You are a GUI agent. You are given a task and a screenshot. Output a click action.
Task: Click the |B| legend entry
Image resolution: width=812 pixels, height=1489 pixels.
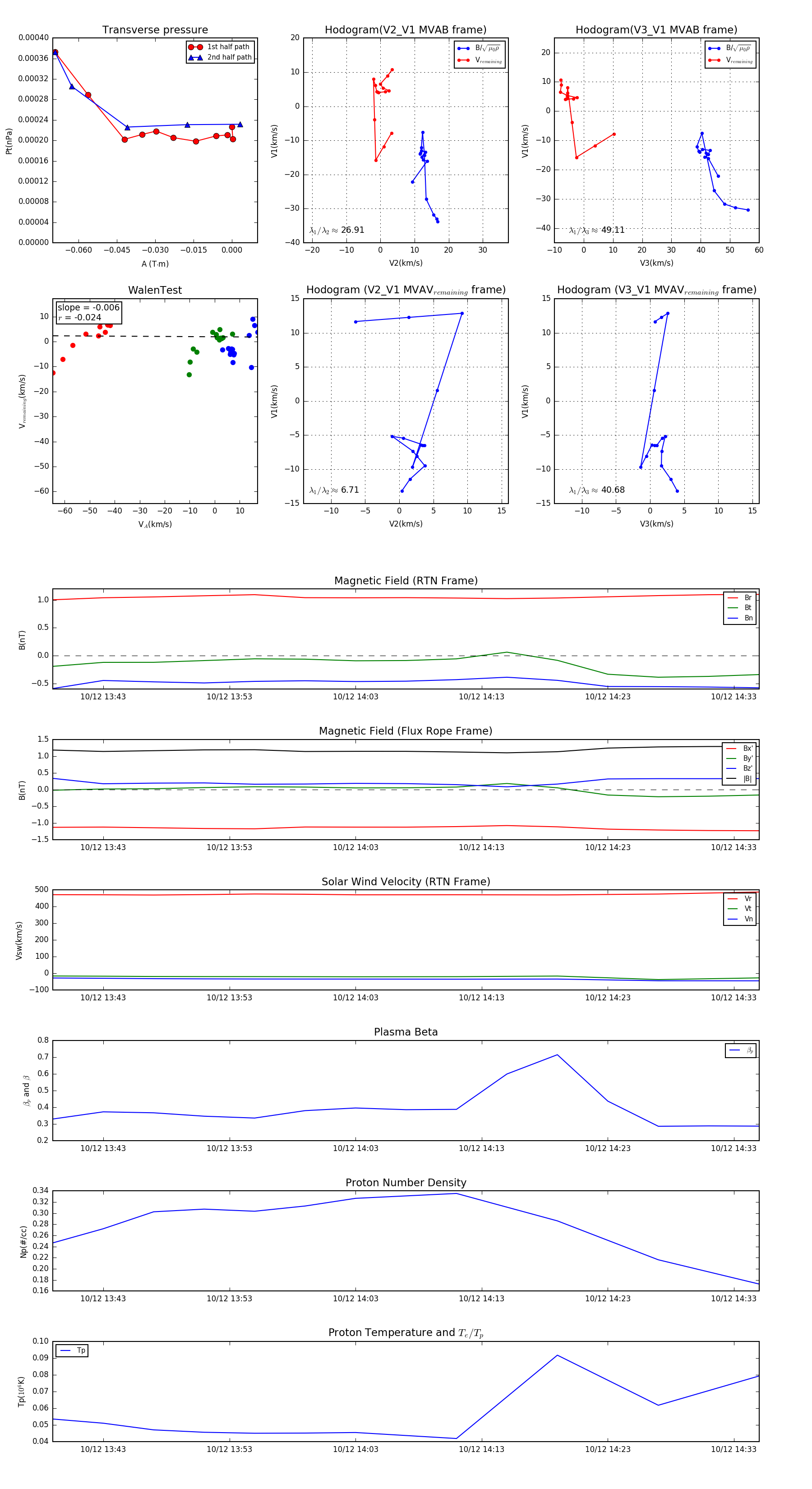(740, 779)
